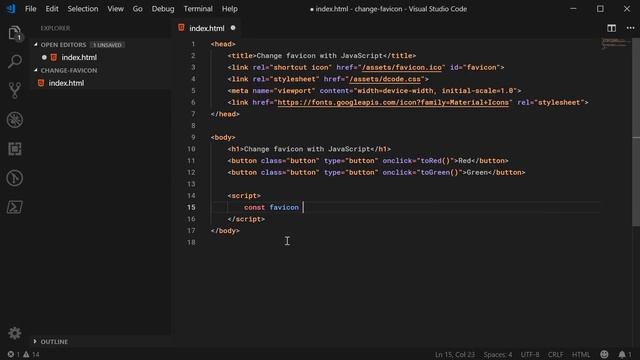
Task: Open the Debug menu
Action: click(x=163, y=9)
